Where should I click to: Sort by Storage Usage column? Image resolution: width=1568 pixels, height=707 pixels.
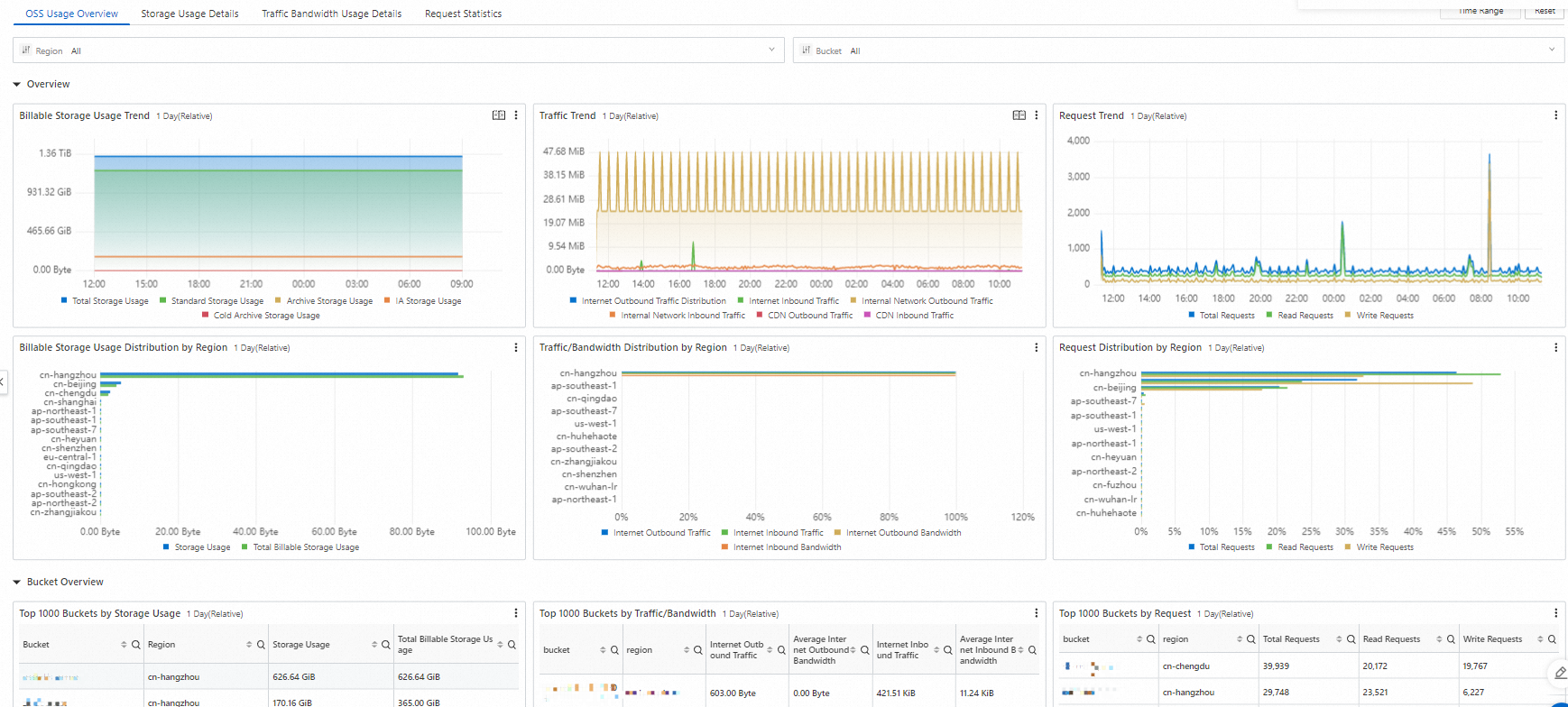(374, 645)
